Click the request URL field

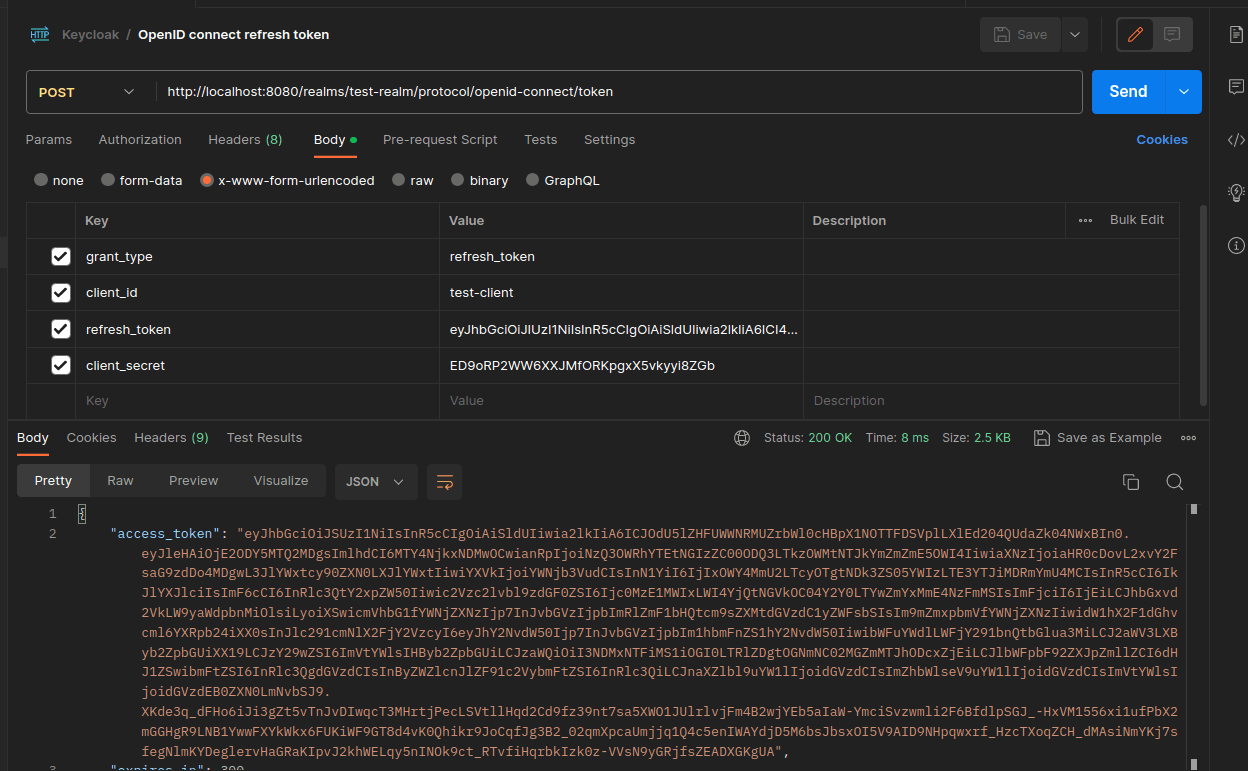click(619, 92)
